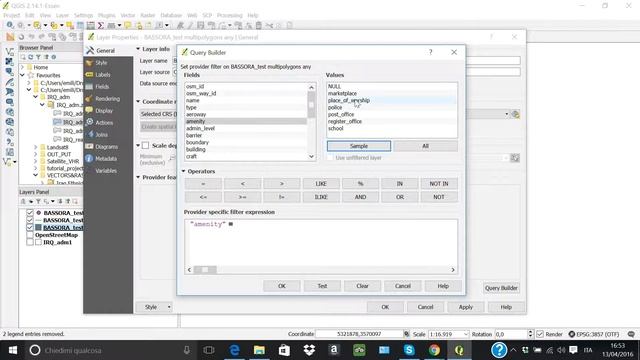640x360 pixels.
Task: Click the Sample values button
Action: (359, 146)
